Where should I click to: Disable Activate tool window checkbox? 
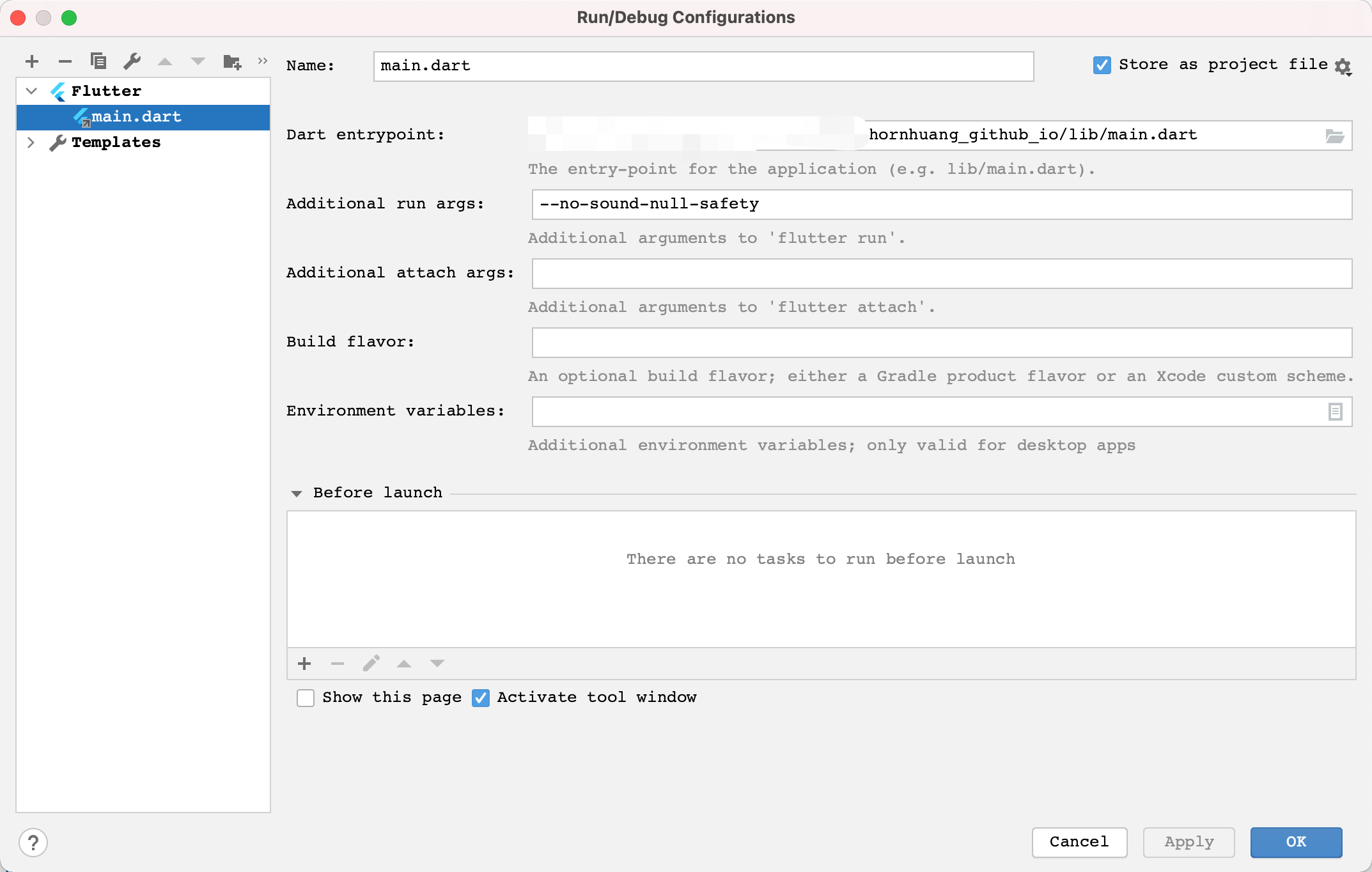tap(481, 697)
